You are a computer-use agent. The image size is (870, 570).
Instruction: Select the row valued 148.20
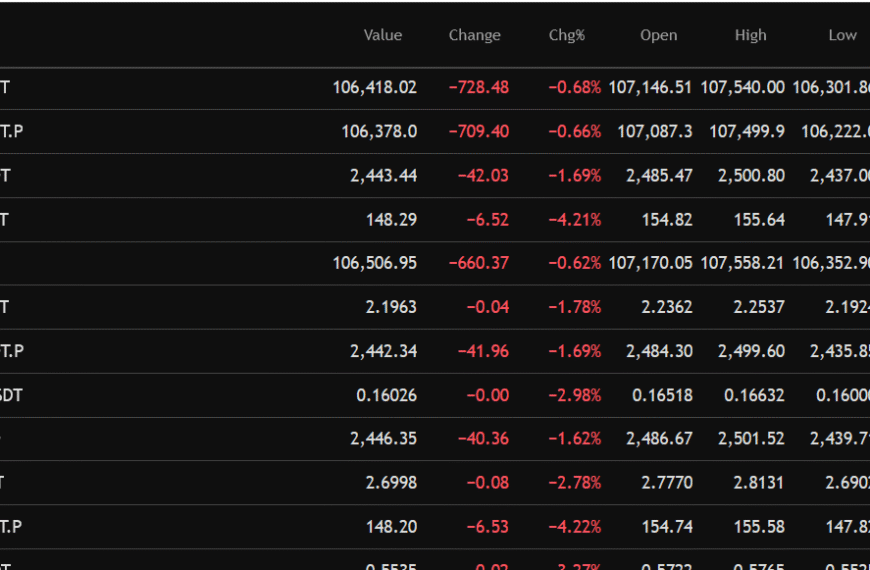tap(391, 527)
